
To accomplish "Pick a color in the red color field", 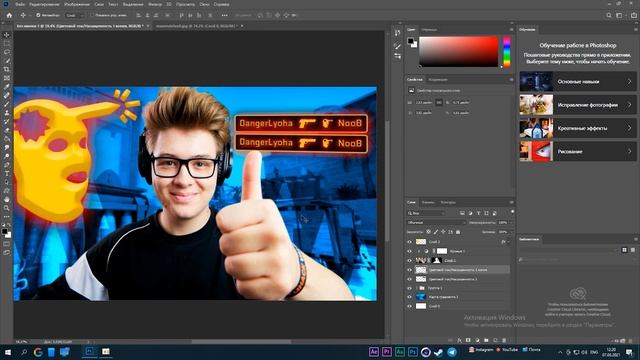I will (458, 52).
